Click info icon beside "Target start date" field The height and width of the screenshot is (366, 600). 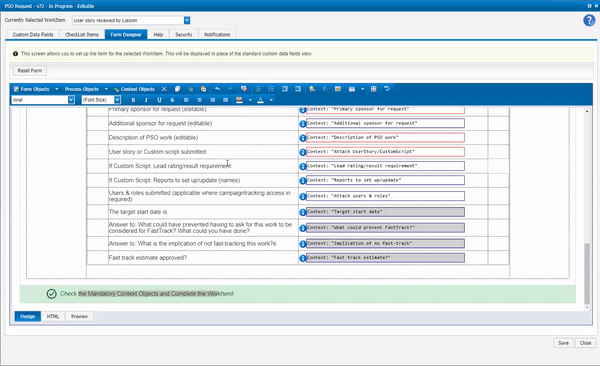pyautogui.click(x=303, y=212)
